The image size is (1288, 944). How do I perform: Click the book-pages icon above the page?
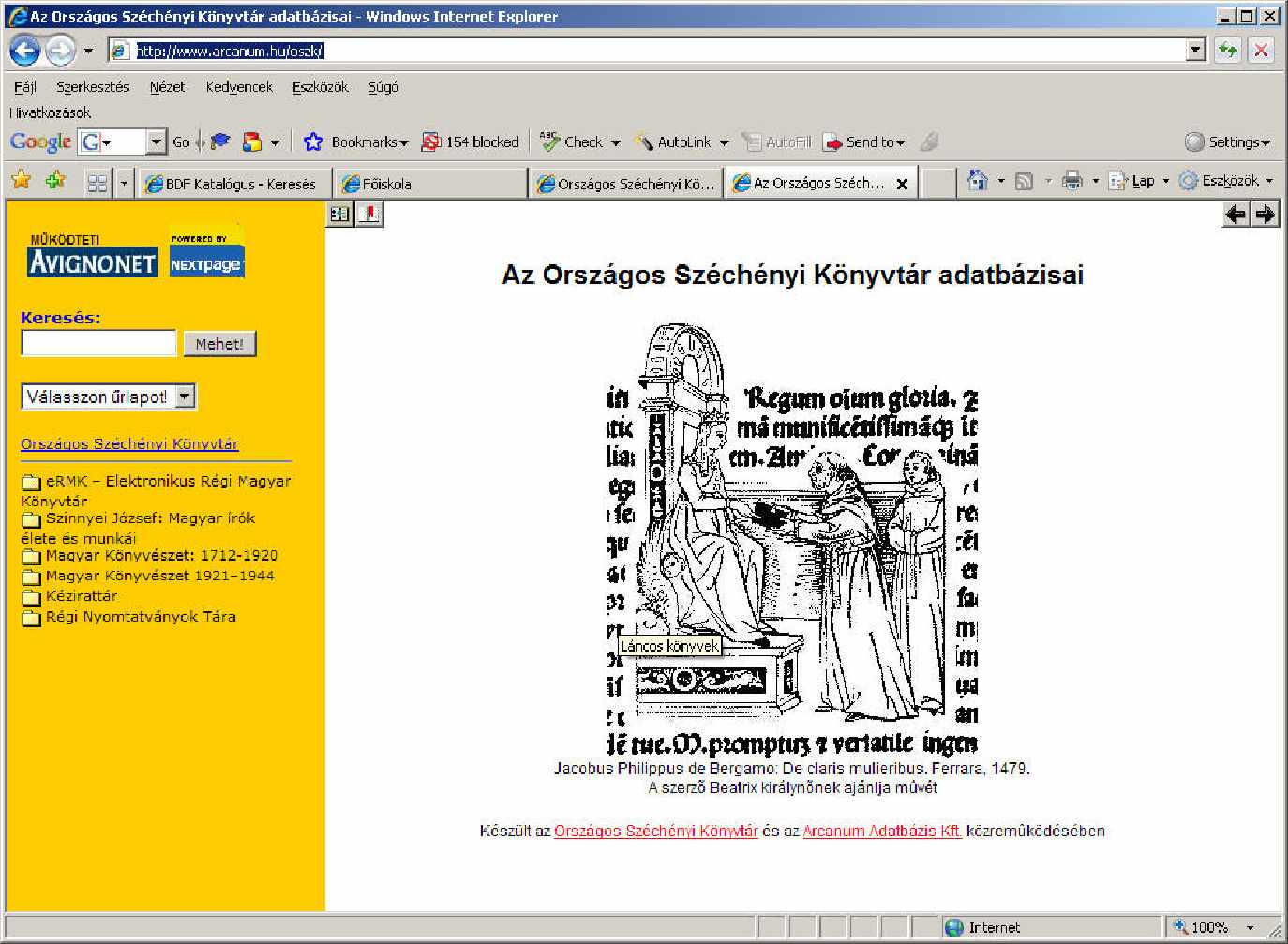point(340,215)
